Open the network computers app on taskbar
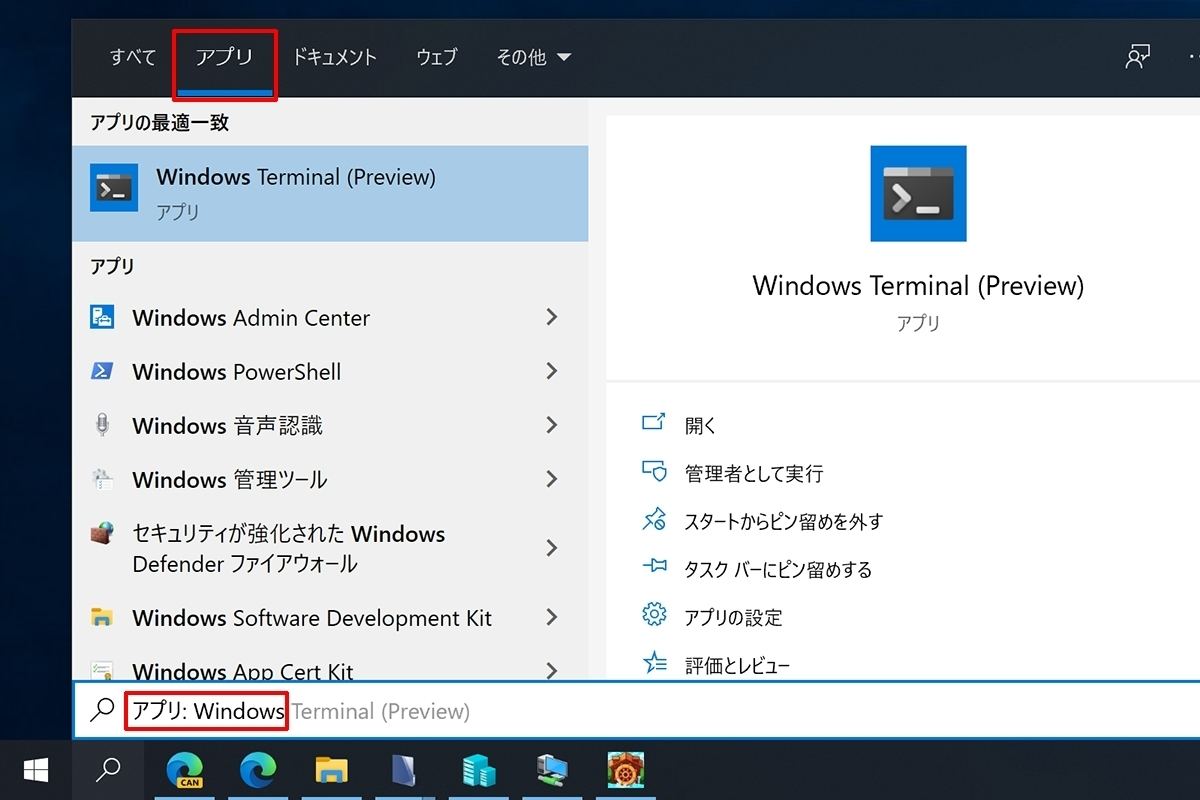This screenshot has width=1200, height=800. click(x=552, y=770)
